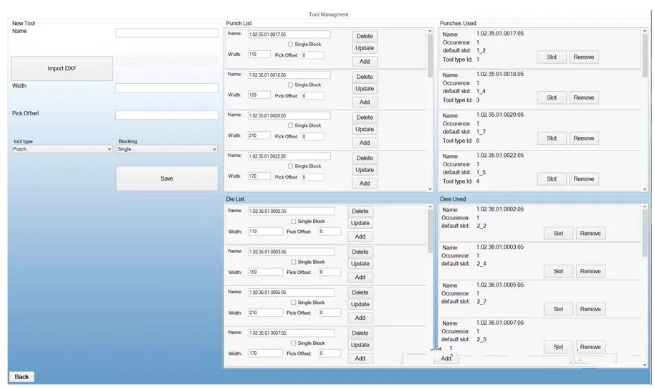Save the new tool

[167, 178]
